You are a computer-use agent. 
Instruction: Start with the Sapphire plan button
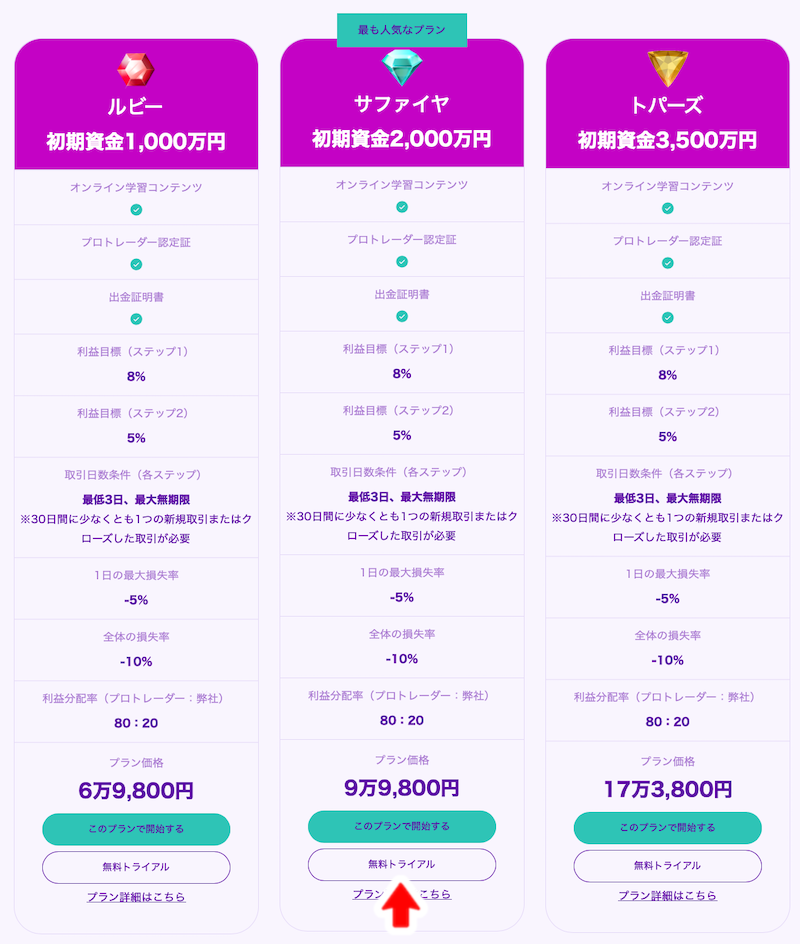point(402,827)
